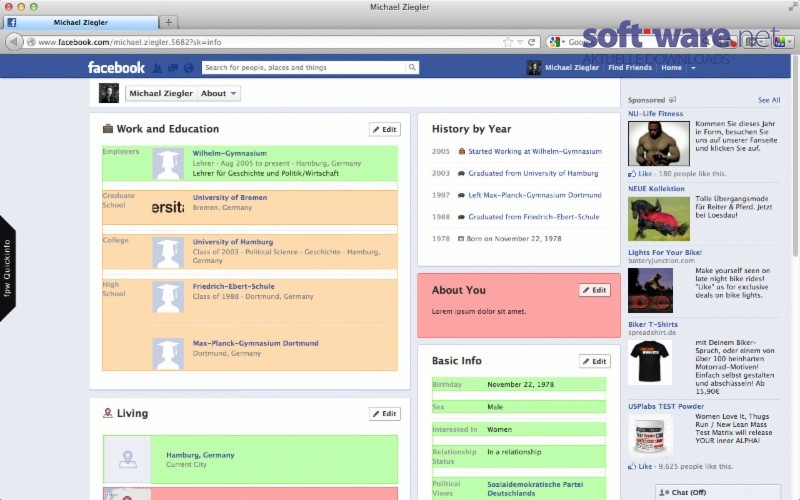Open account menu arrow beside Home
Viewport: 800px width, 500px height.
[693, 67]
